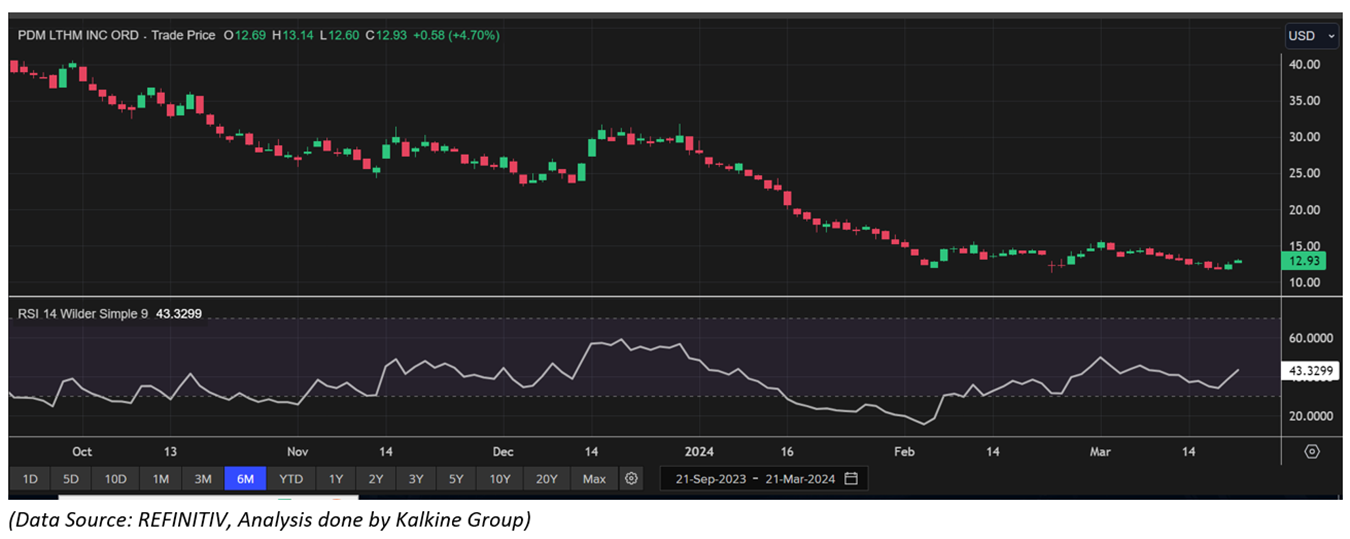This screenshot has width=1350, height=539.
Task: Switch to the 3M period
Action: tap(203, 479)
